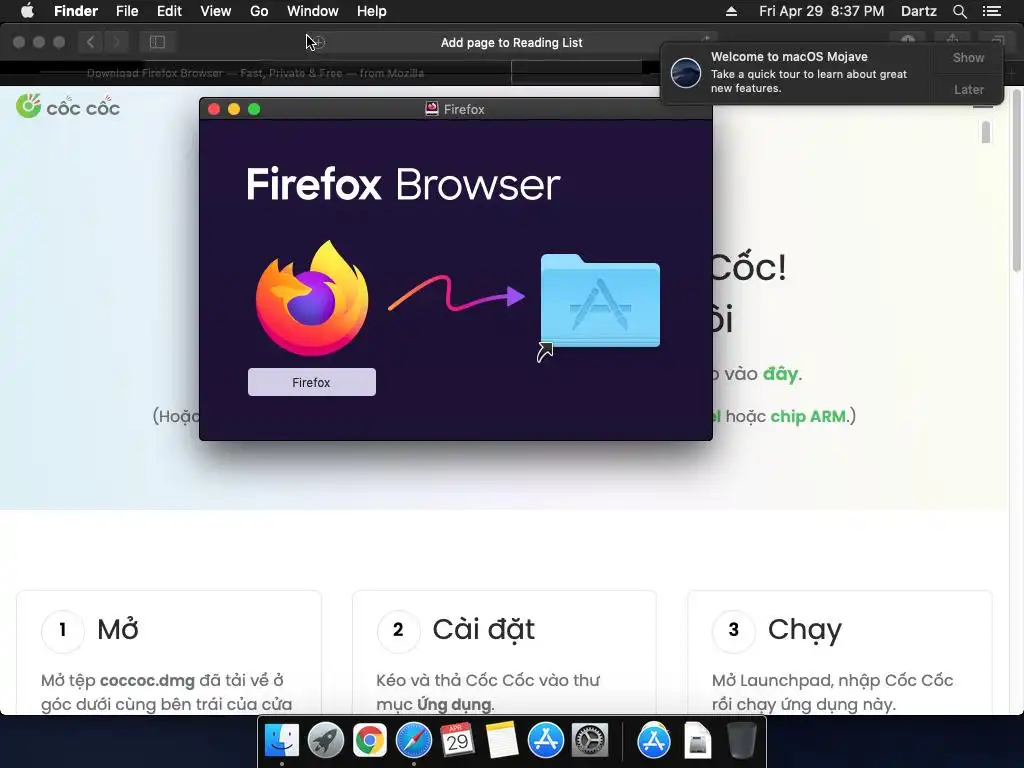Open disk image file icon in Dock

point(697,740)
